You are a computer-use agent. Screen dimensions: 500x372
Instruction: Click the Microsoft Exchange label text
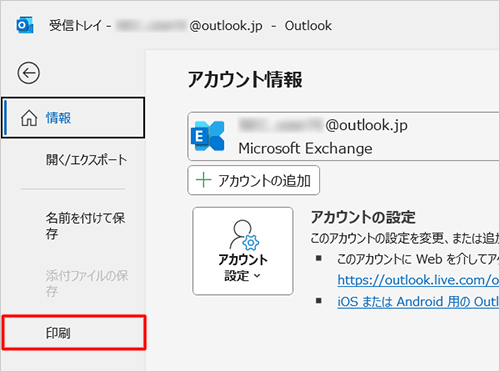[x=305, y=148]
